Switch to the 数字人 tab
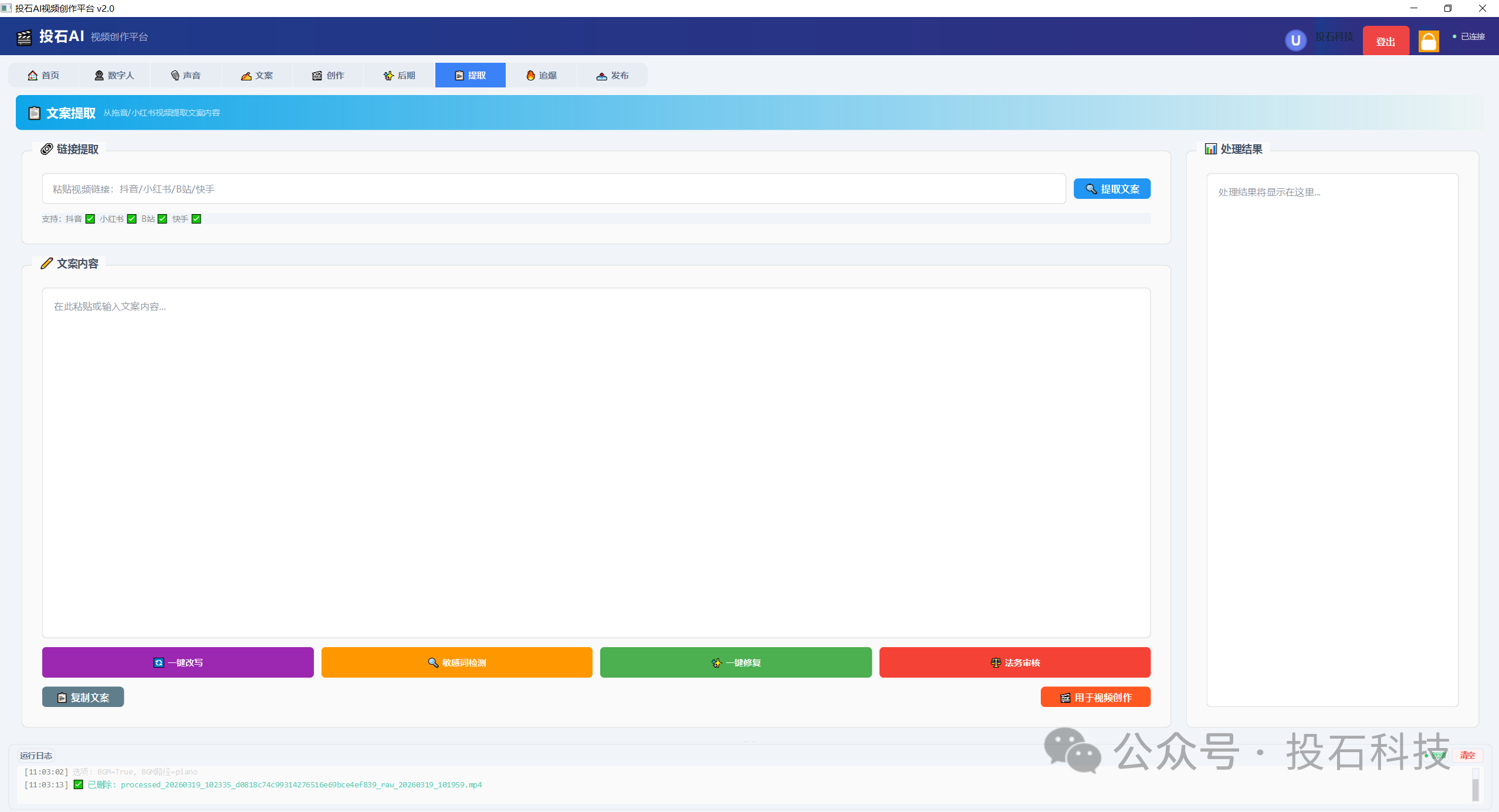 (114, 75)
